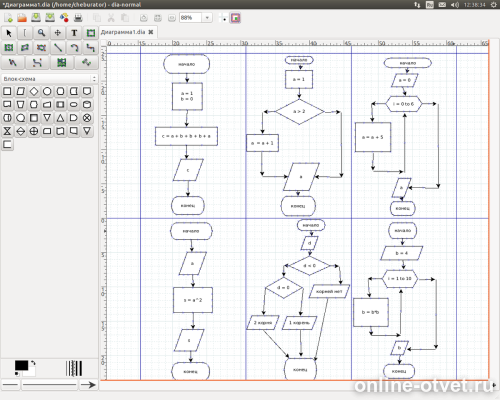Select the Scroll (move) tool

click(58, 33)
